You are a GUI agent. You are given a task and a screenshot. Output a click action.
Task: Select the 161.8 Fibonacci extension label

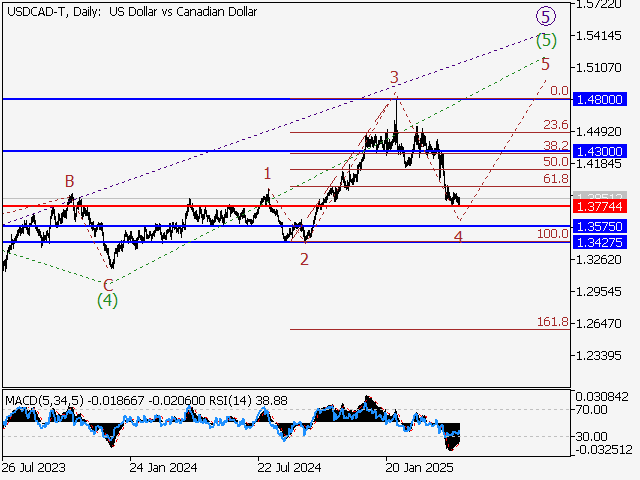pyautogui.click(x=552, y=323)
